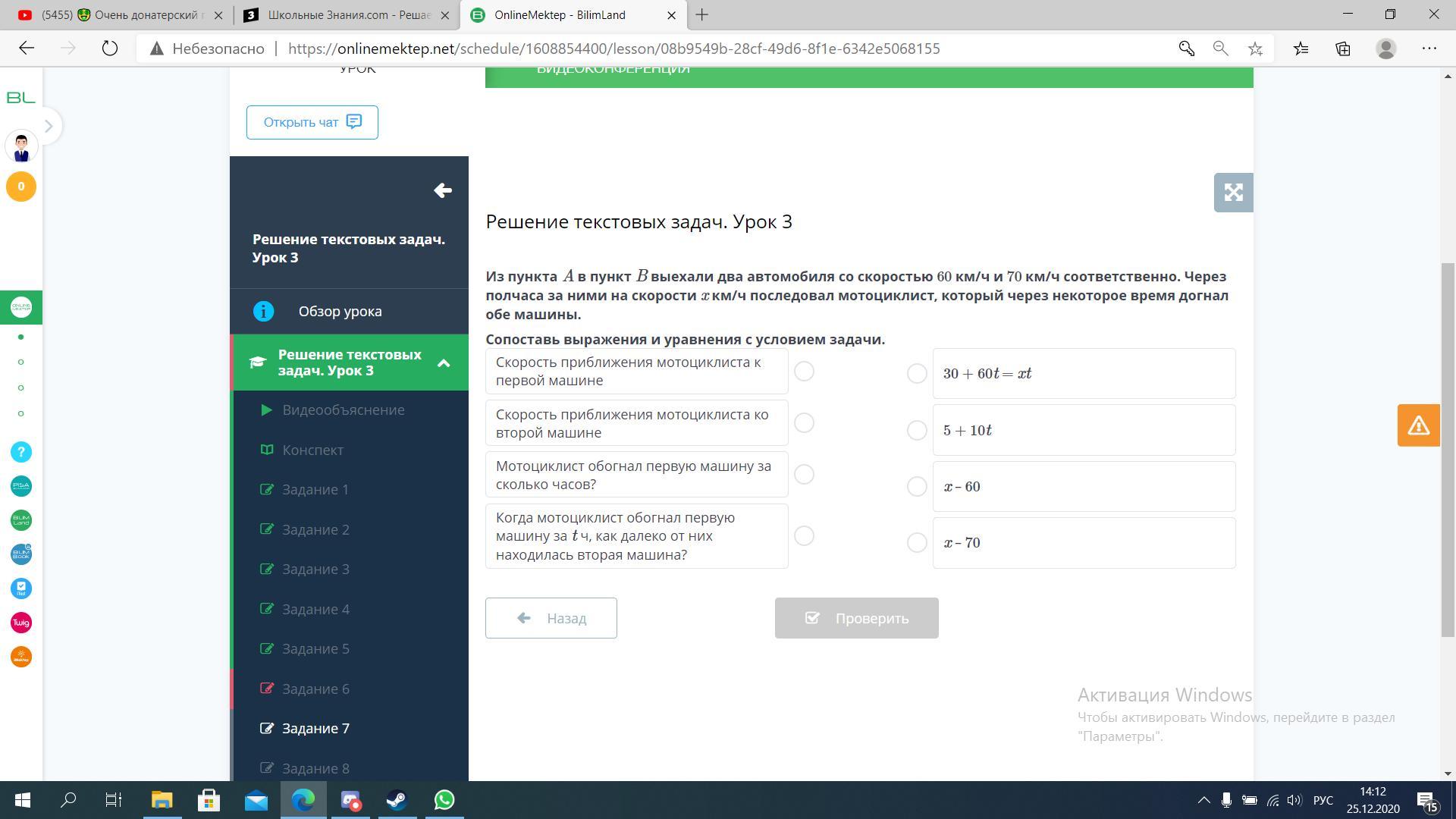Open the user avatar in left sidebar
The image size is (1456, 819).
tap(21, 146)
